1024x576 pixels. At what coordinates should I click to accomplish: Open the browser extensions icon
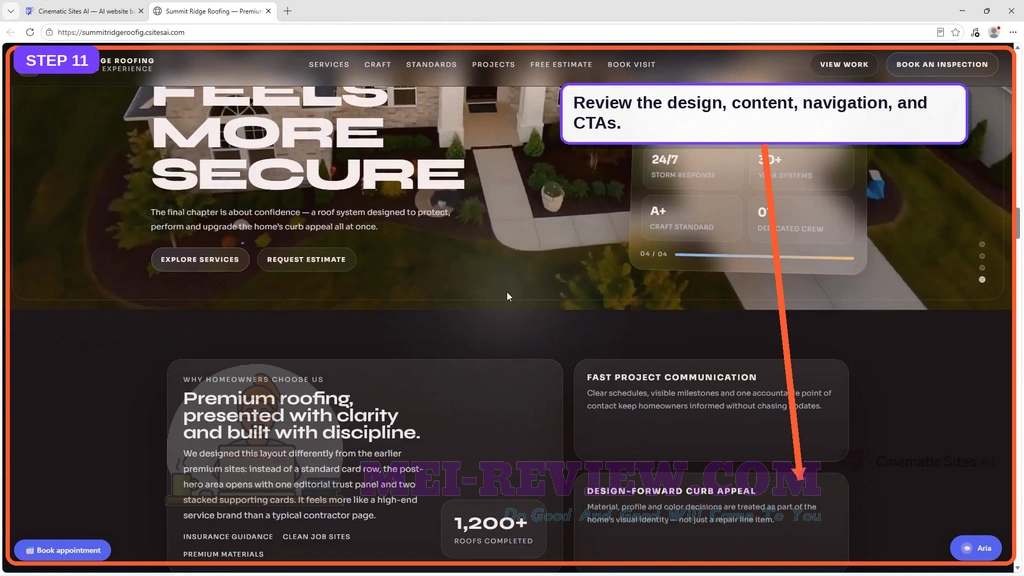975,32
